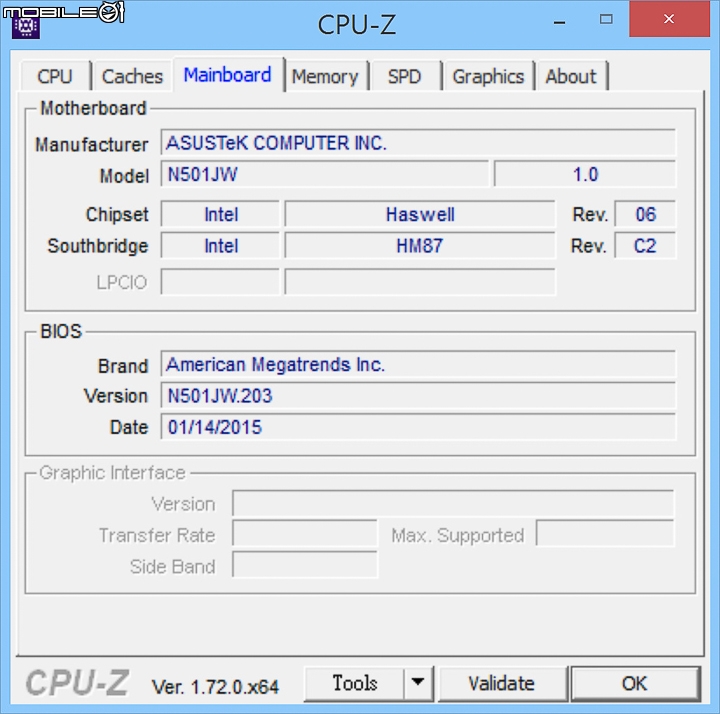Select the Mainboard tab
Screen dimensions: 720x714
coord(228,74)
